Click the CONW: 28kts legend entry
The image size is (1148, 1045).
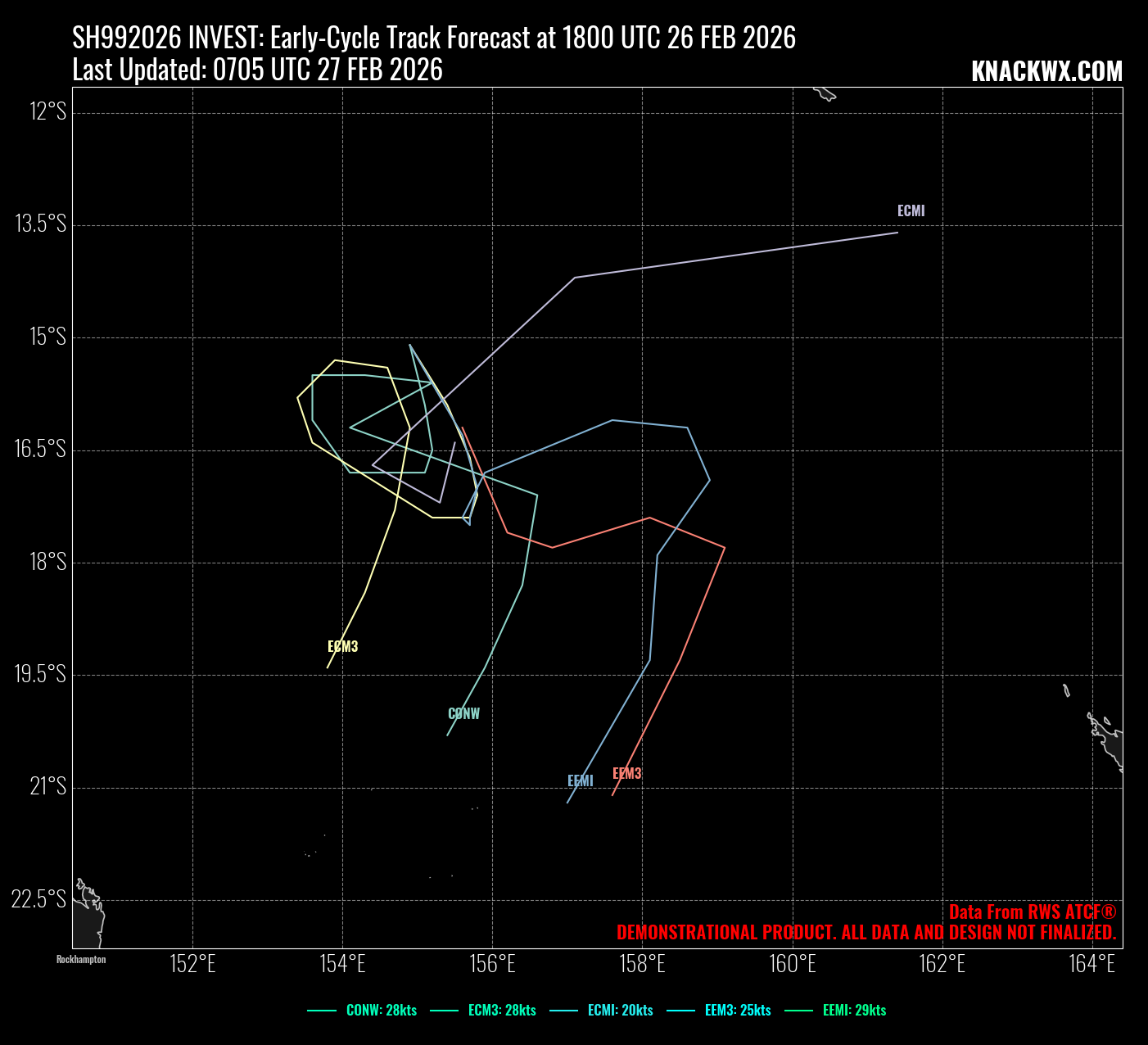[381, 1011]
